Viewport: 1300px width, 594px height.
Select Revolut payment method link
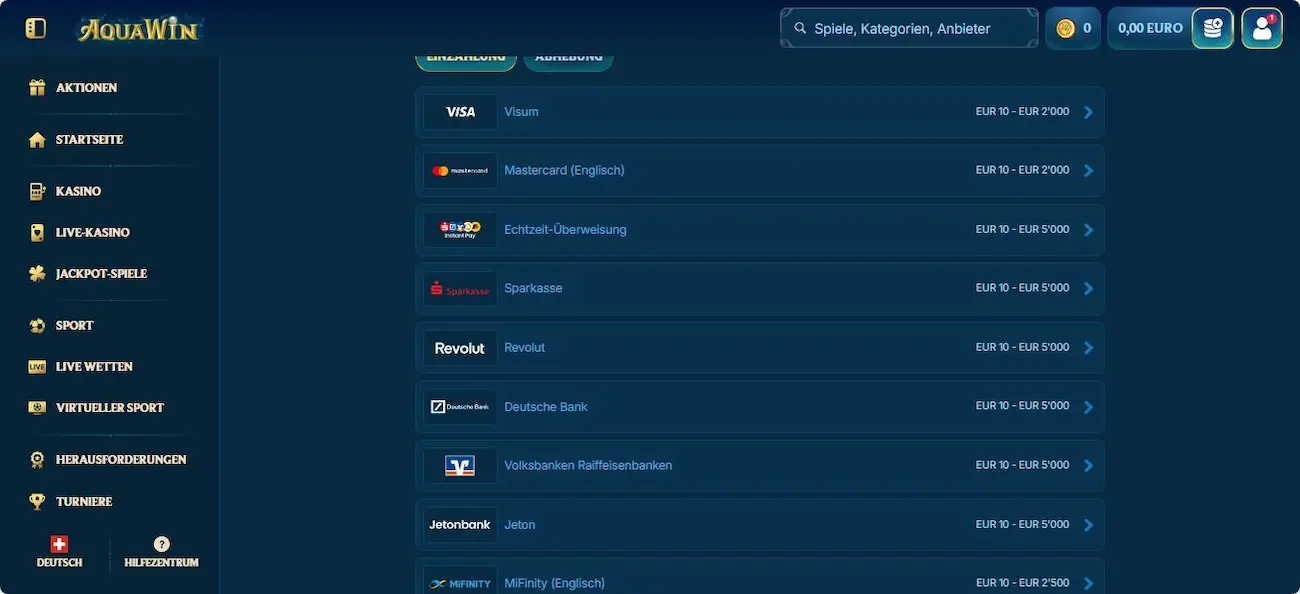pyautogui.click(x=525, y=348)
